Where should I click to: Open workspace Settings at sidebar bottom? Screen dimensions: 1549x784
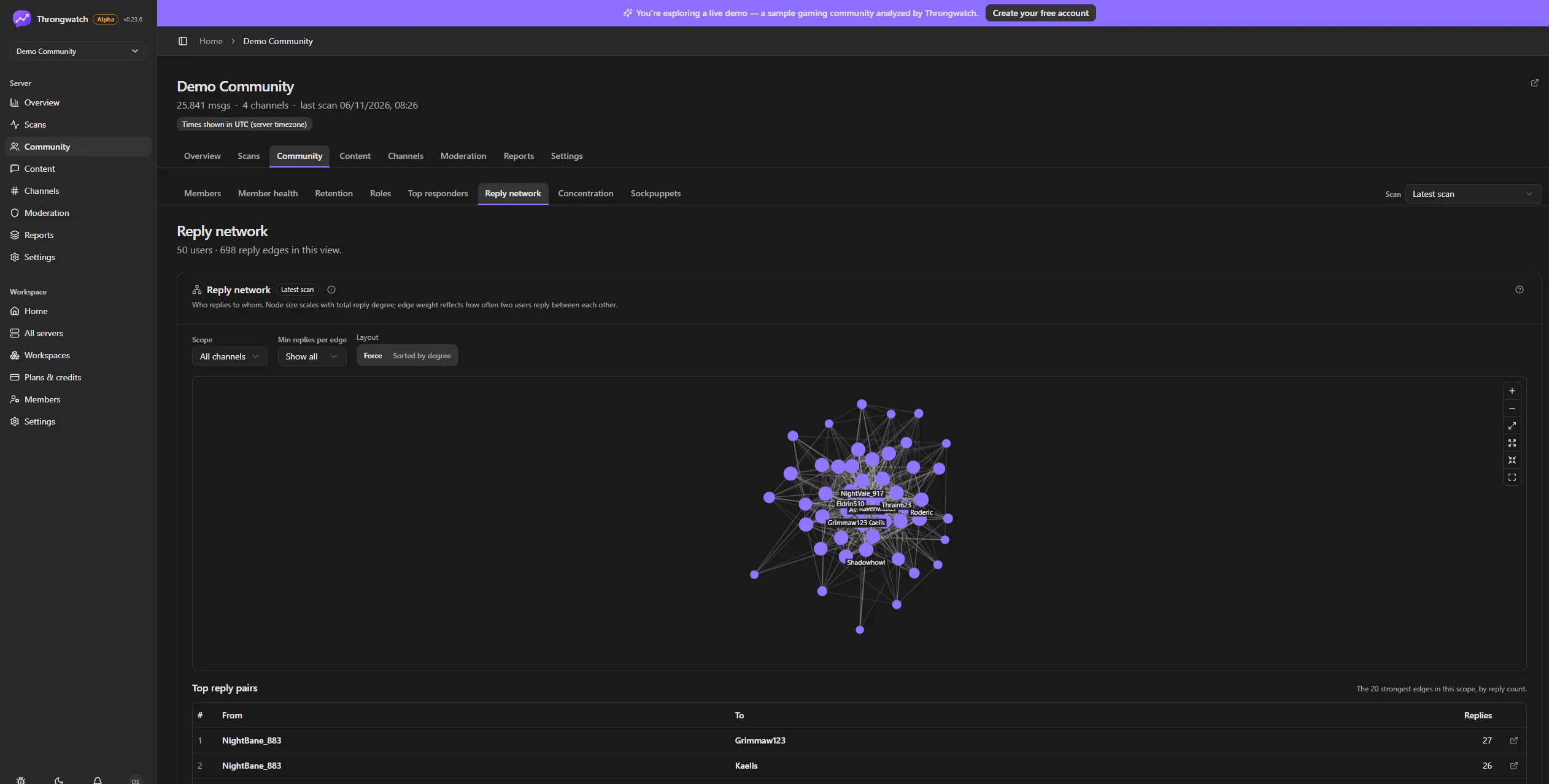pyautogui.click(x=78, y=421)
